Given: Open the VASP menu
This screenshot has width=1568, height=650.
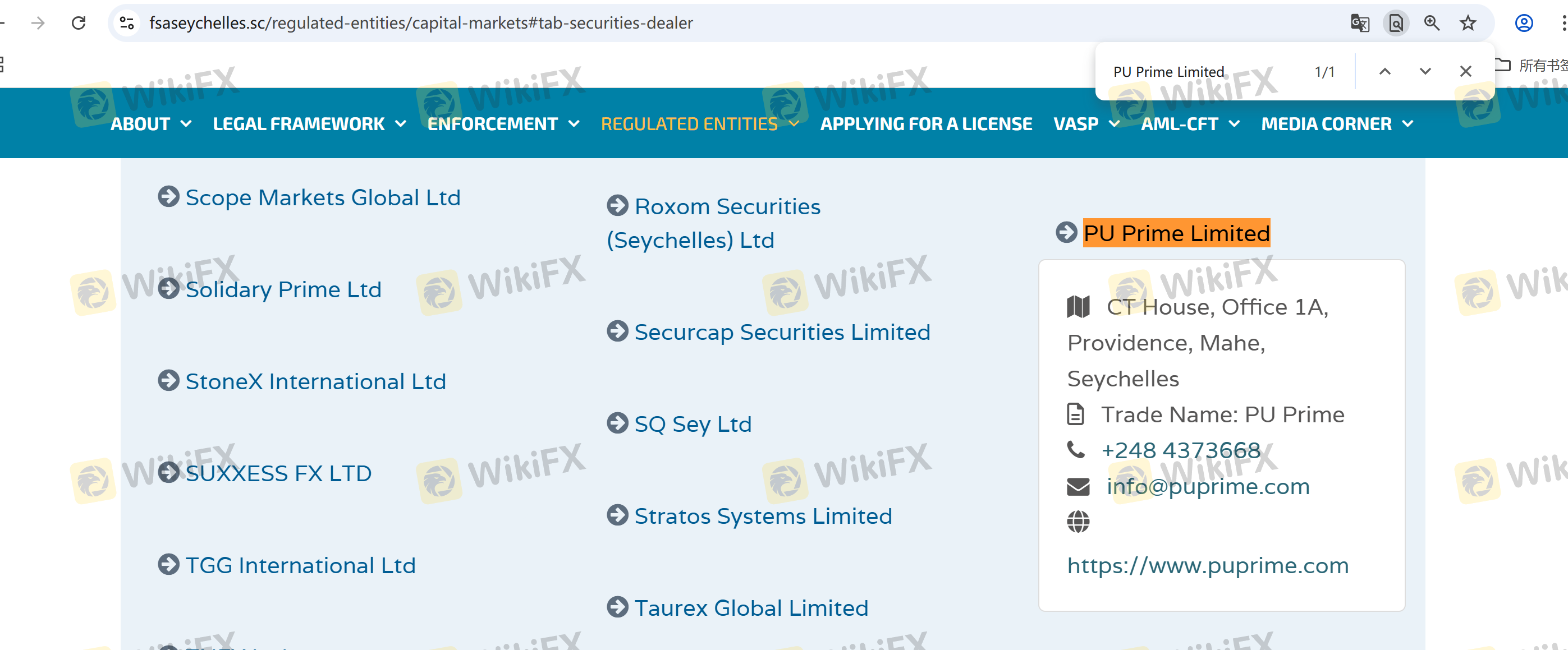Looking at the screenshot, I should point(1076,124).
